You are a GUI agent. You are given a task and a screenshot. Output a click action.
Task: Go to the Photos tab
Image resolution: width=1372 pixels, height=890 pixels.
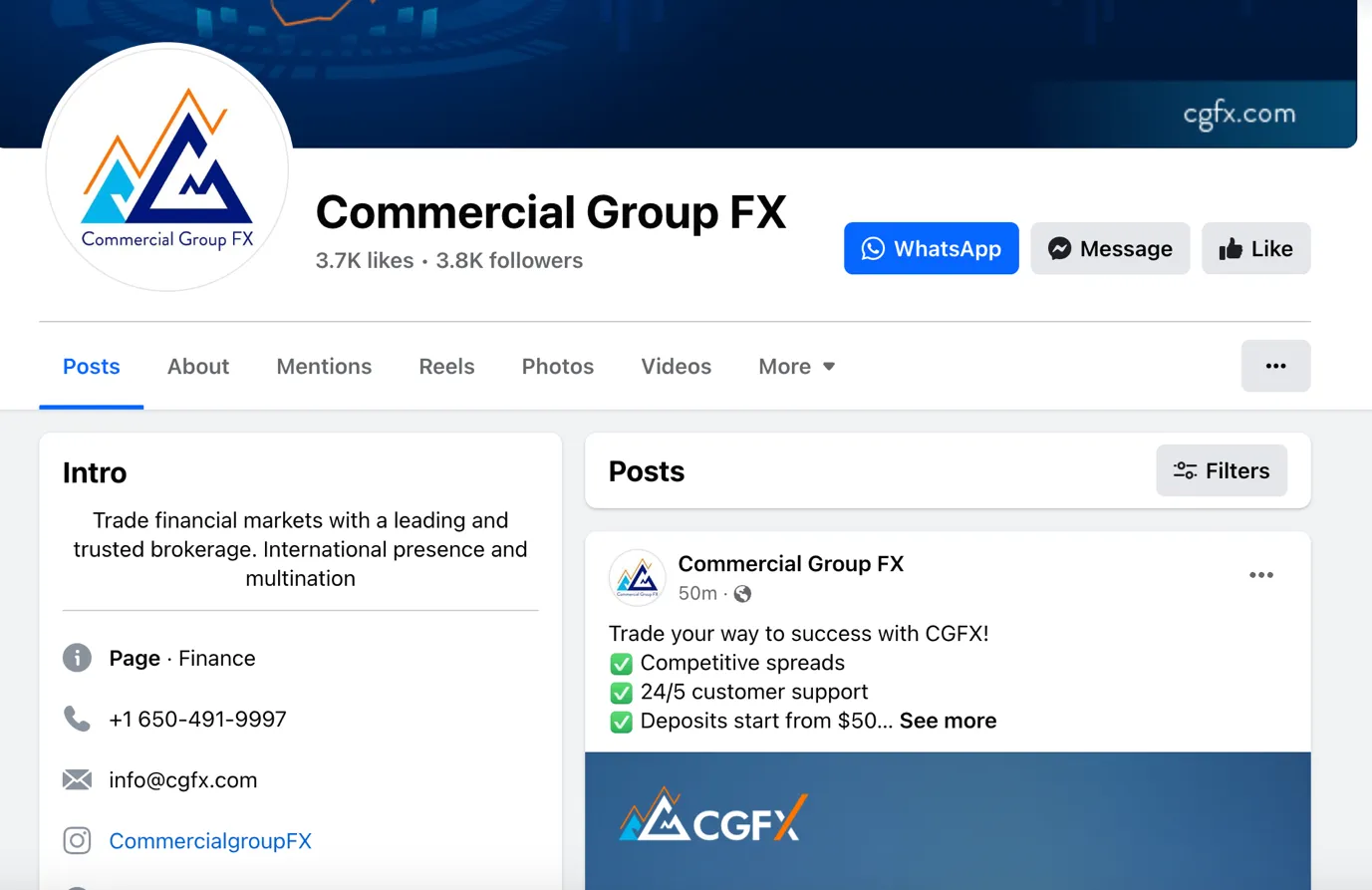click(x=558, y=366)
